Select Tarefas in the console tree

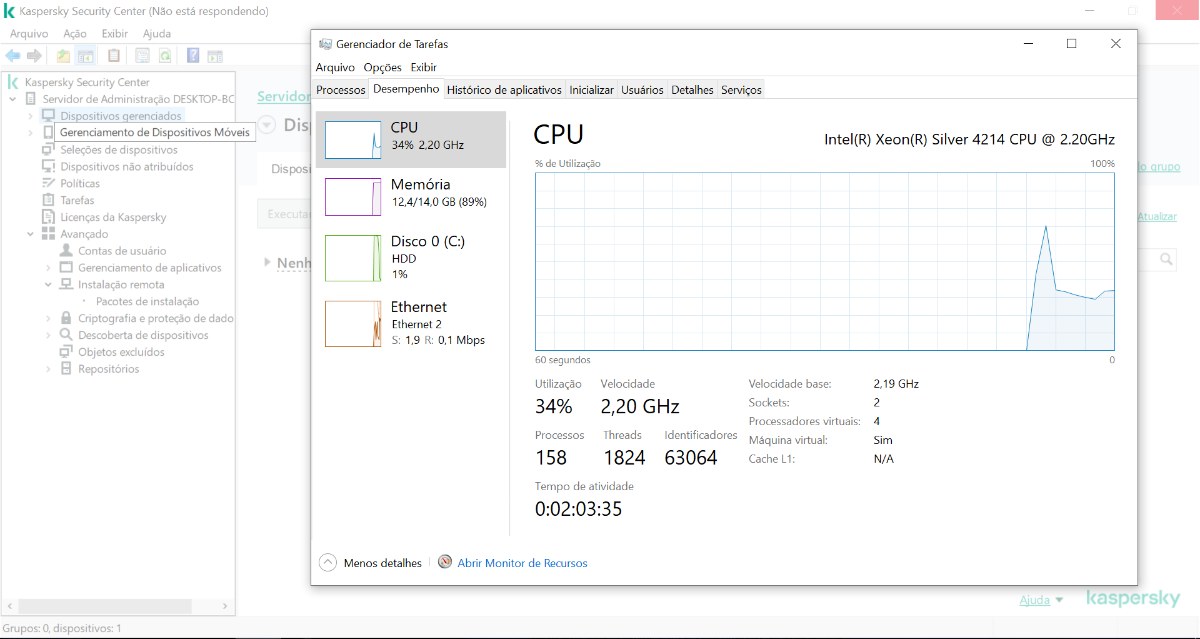pos(77,200)
